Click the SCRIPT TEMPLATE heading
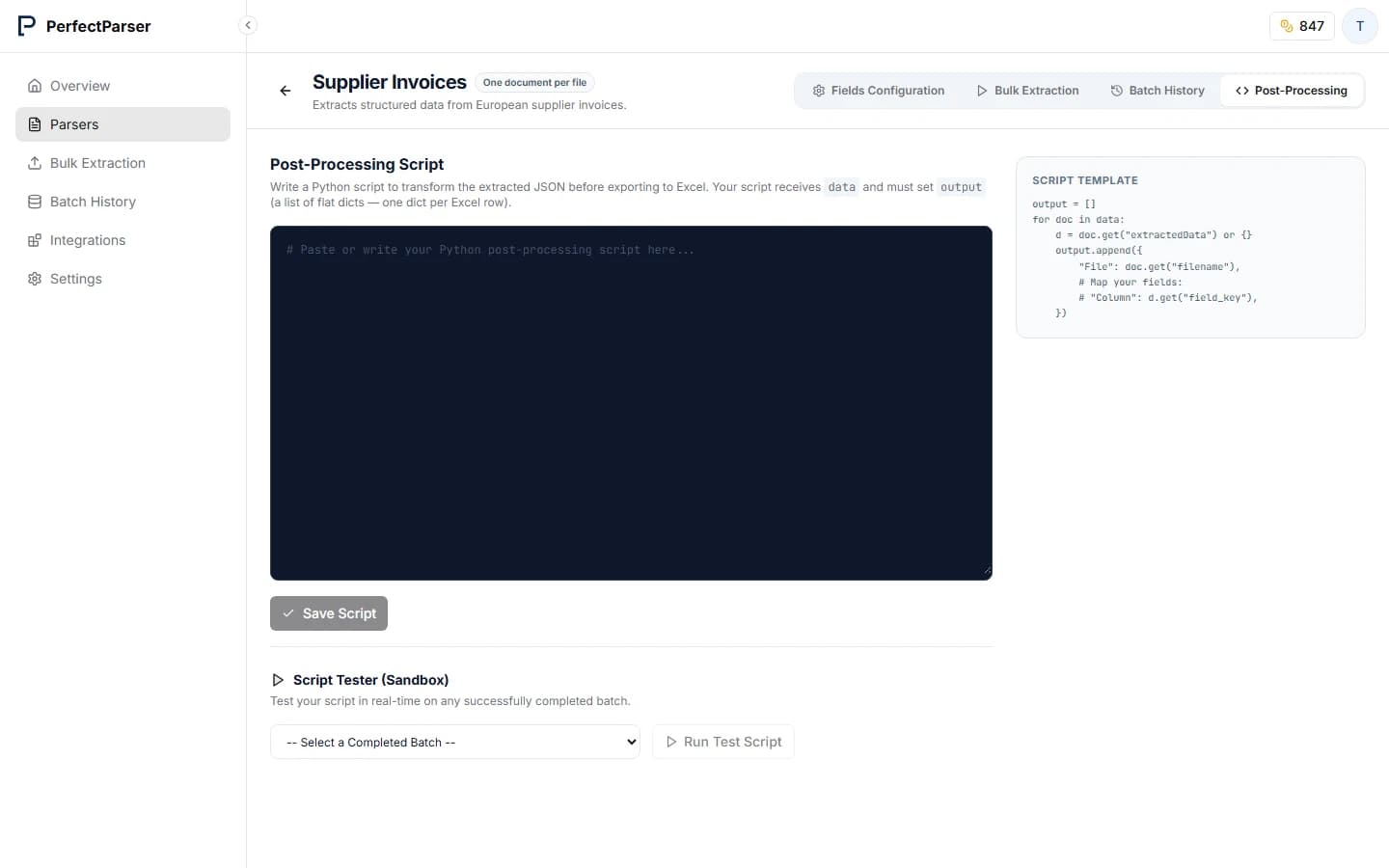1389x868 pixels. click(1085, 180)
